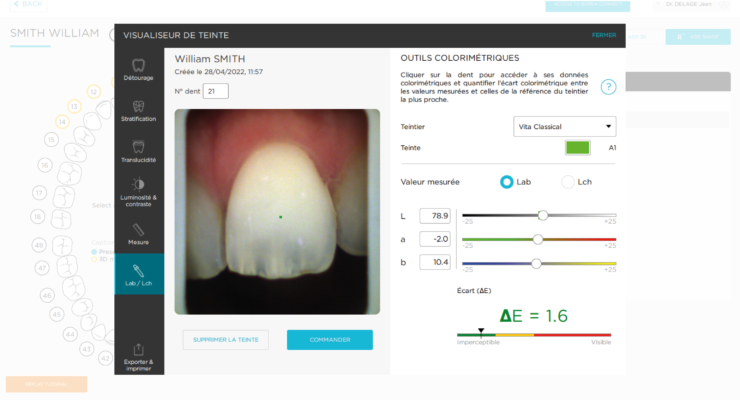Open the Détourage tool
The height and width of the screenshot is (400, 740).
[x=138, y=69]
